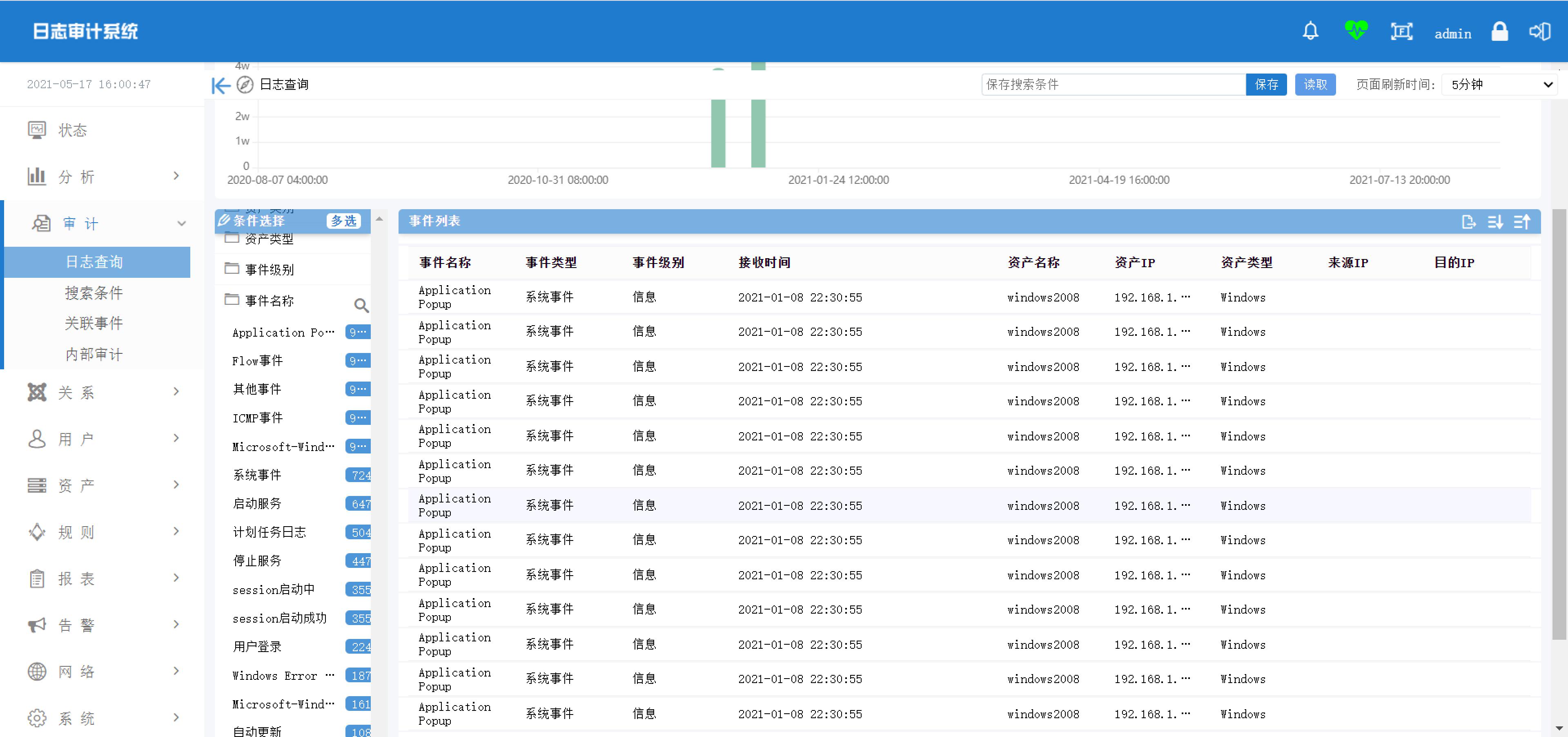Screen dimensions: 1568x737
Task: Expand the 资产 menu chevron
Action: click(x=176, y=485)
